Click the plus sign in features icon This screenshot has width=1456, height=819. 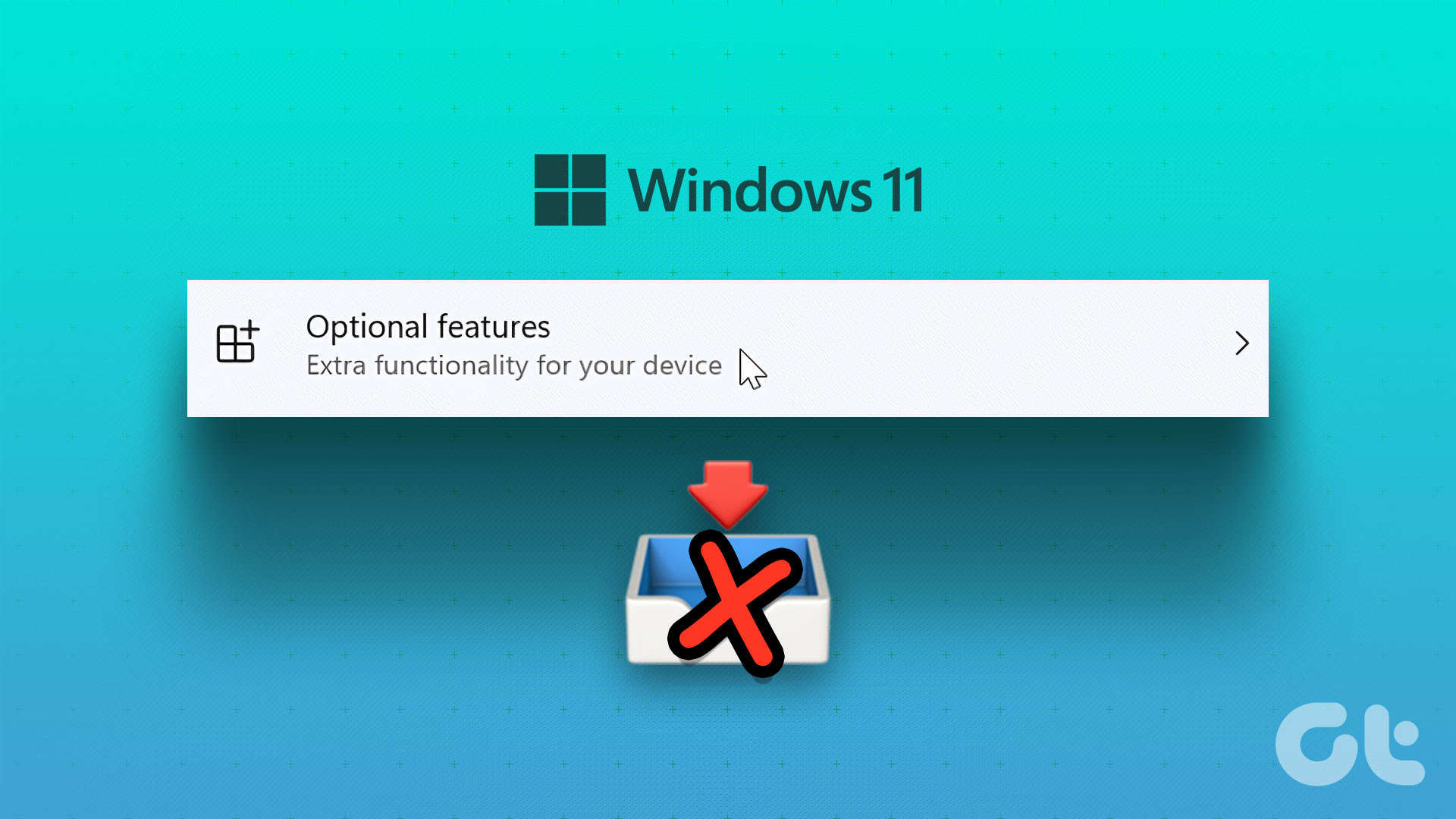(249, 331)
